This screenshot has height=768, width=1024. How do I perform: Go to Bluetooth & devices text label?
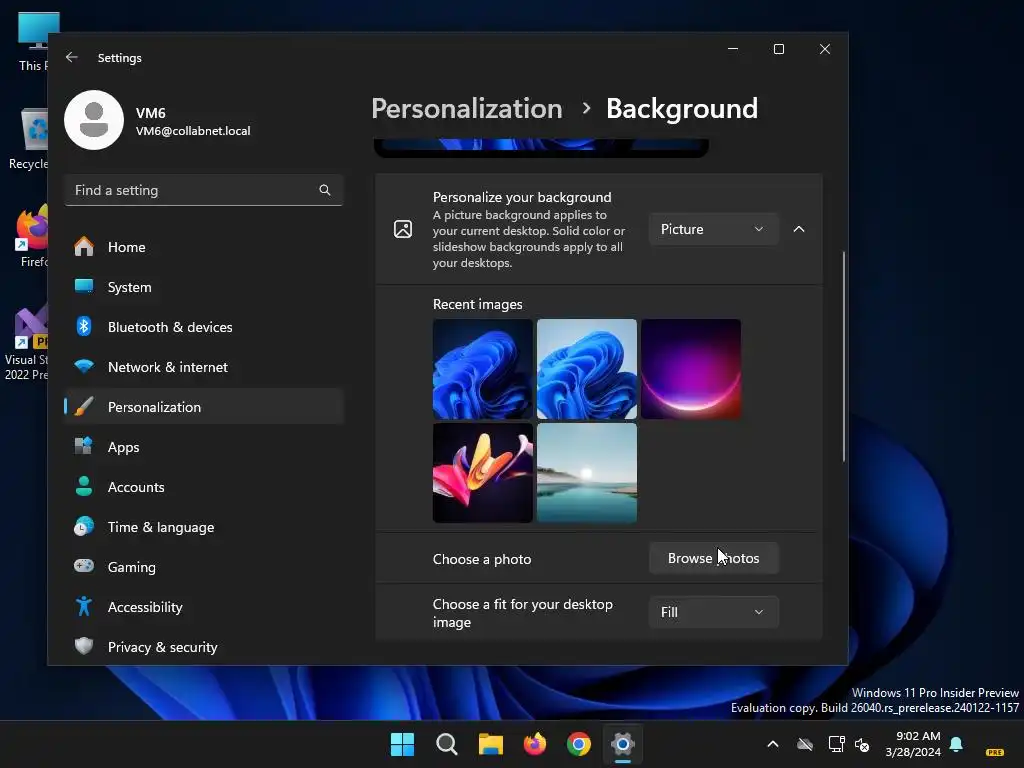170,327
